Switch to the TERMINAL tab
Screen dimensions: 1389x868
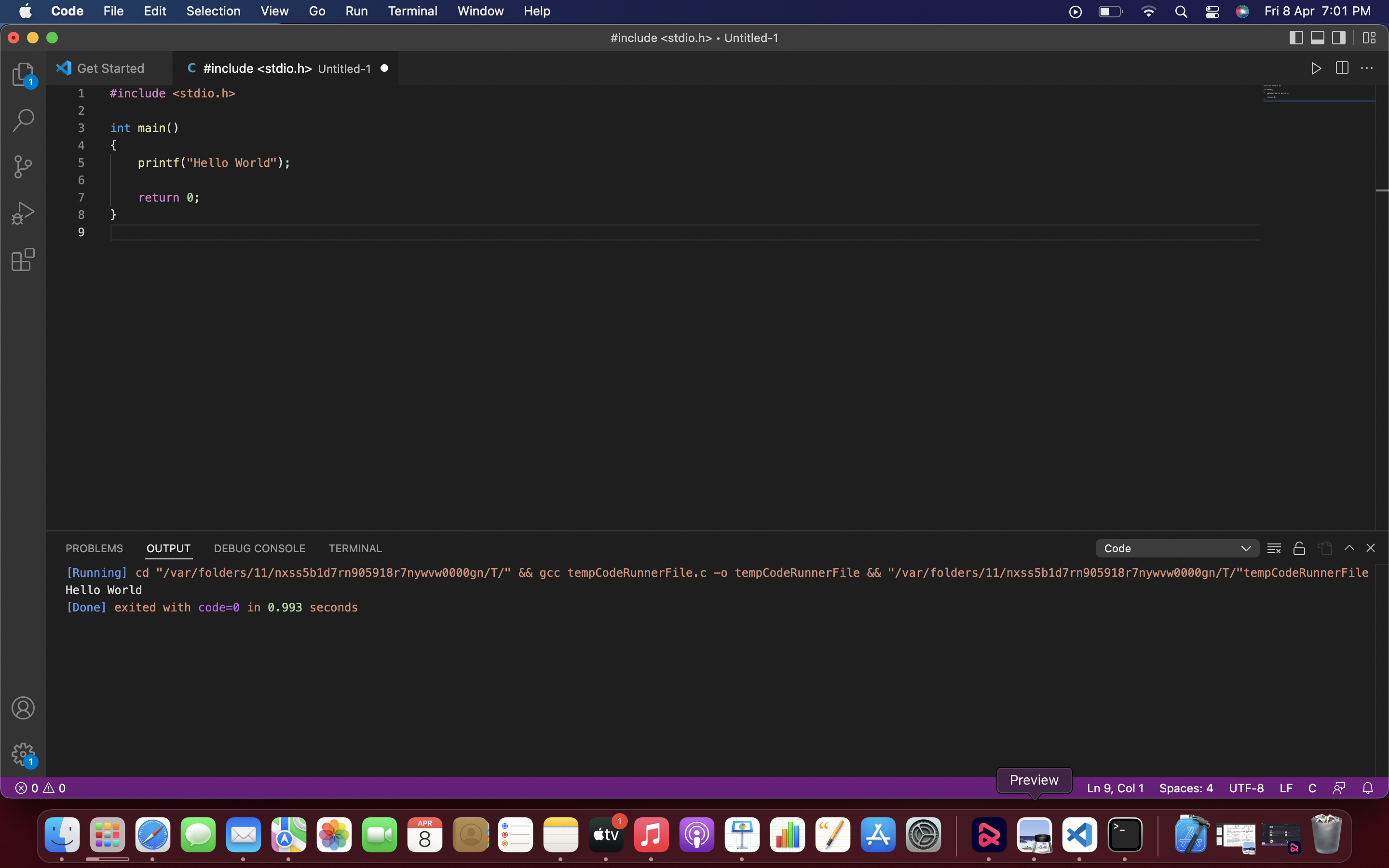tap(355, 548)
